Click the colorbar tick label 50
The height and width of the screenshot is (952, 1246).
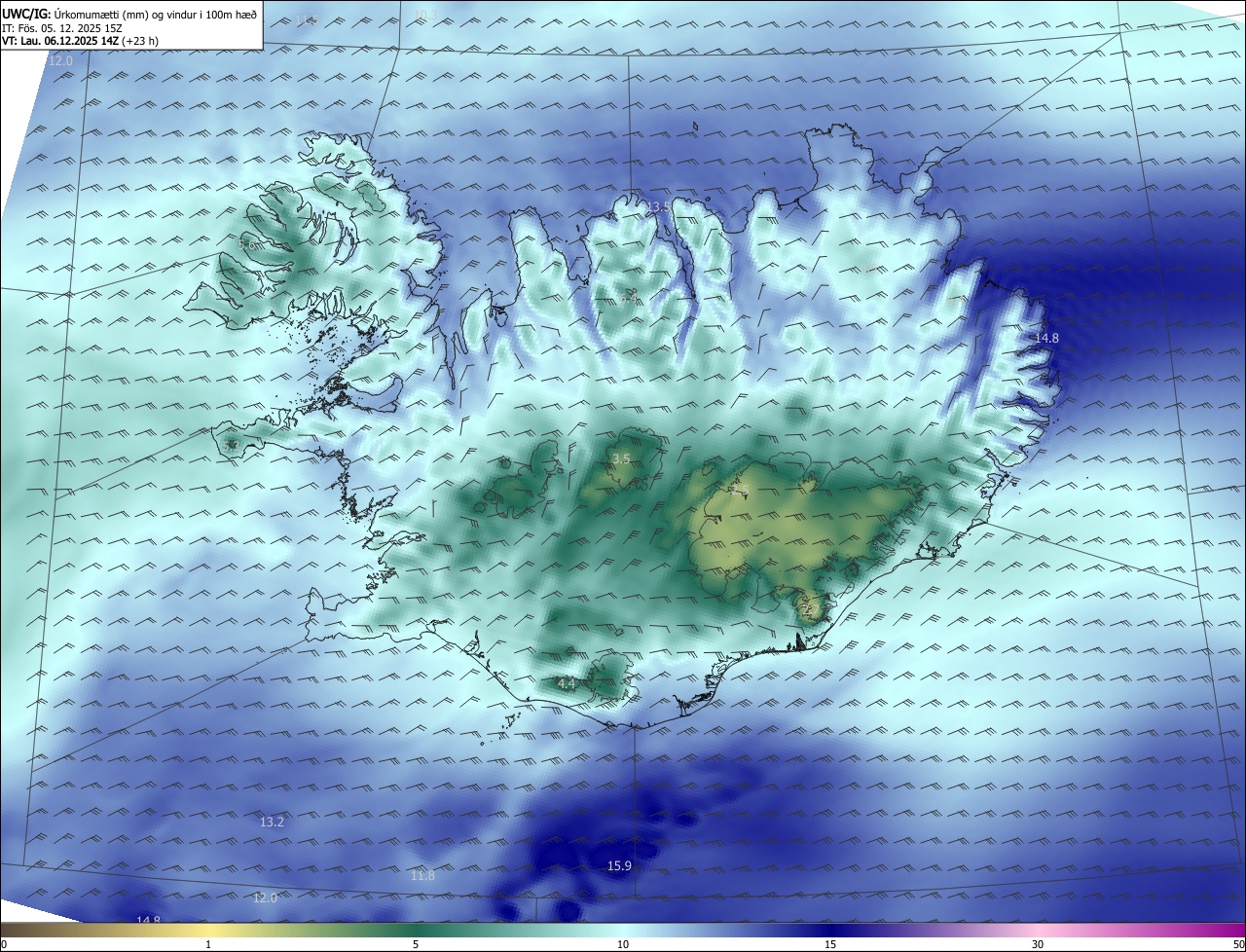(1238, 944)
